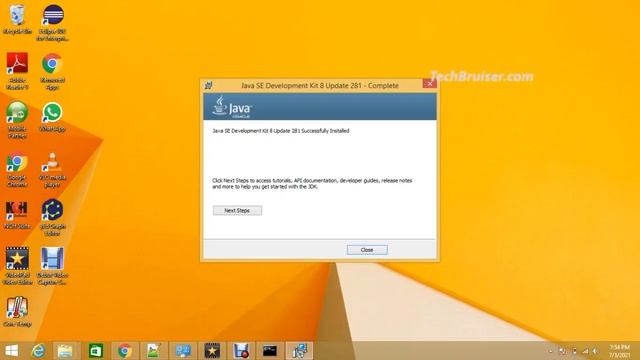Click the Close button in installer dialog
Image resolution: width=640 pixels, height=360 pixels.
367,250
